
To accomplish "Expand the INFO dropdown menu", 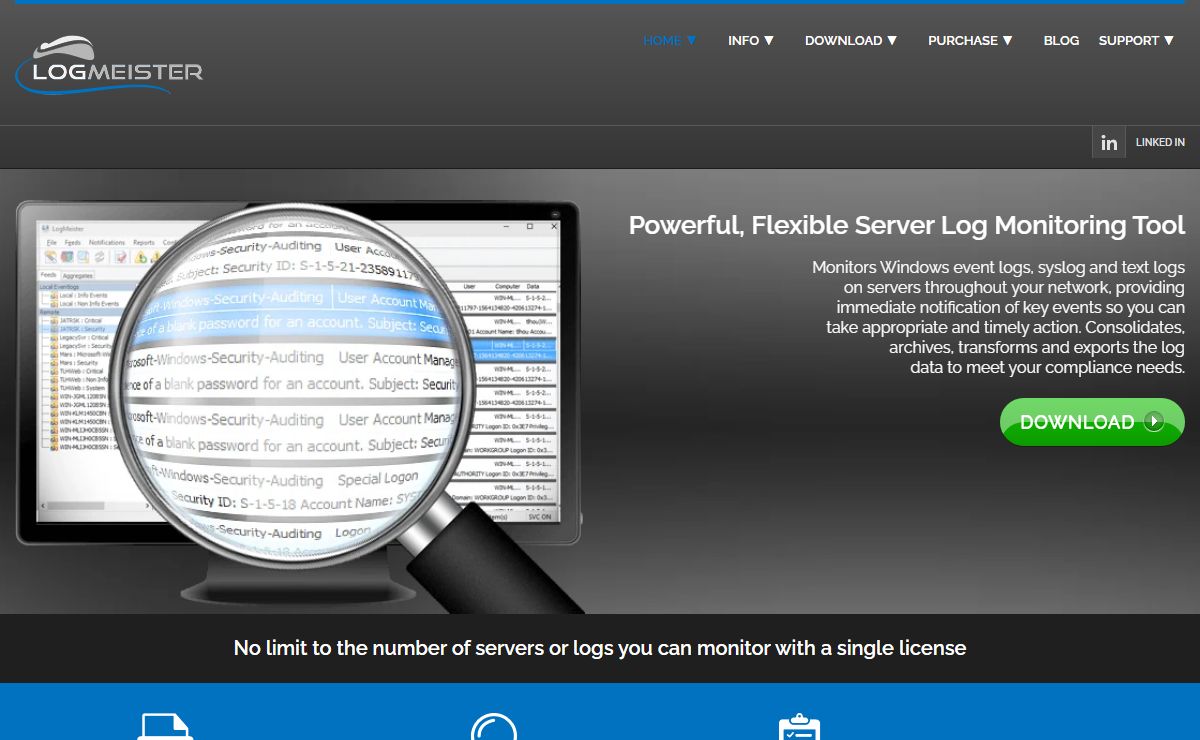I will [751, 41].
